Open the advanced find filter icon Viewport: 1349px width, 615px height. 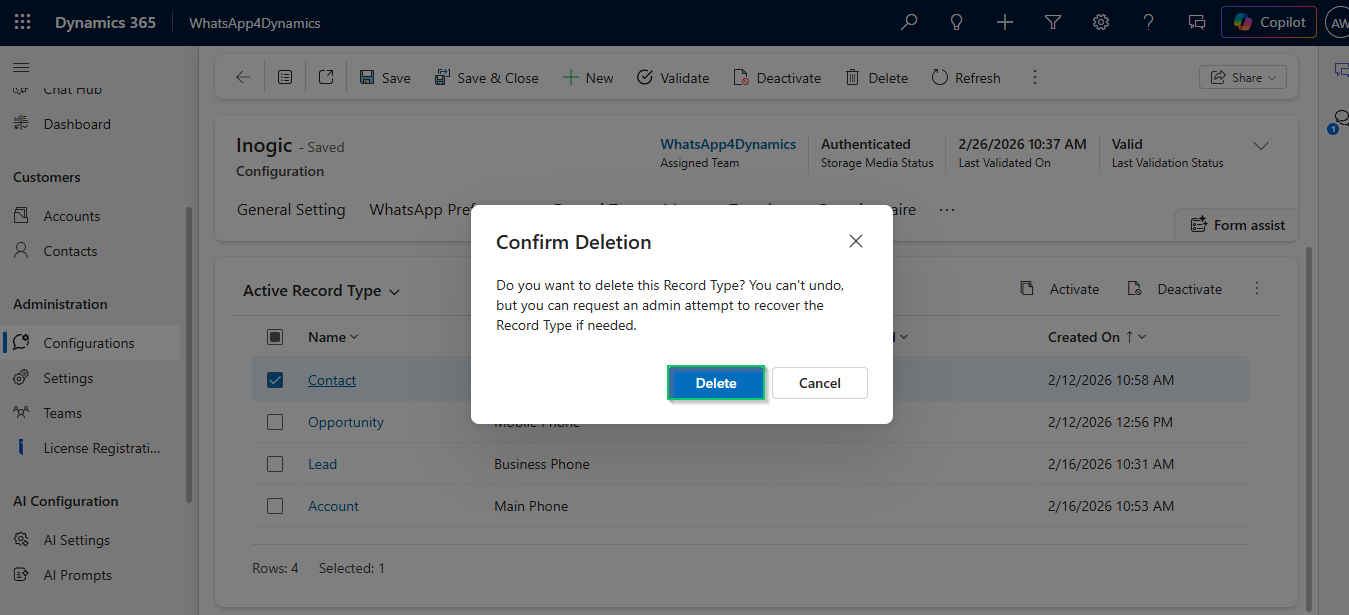click(x=1053, y=22)
